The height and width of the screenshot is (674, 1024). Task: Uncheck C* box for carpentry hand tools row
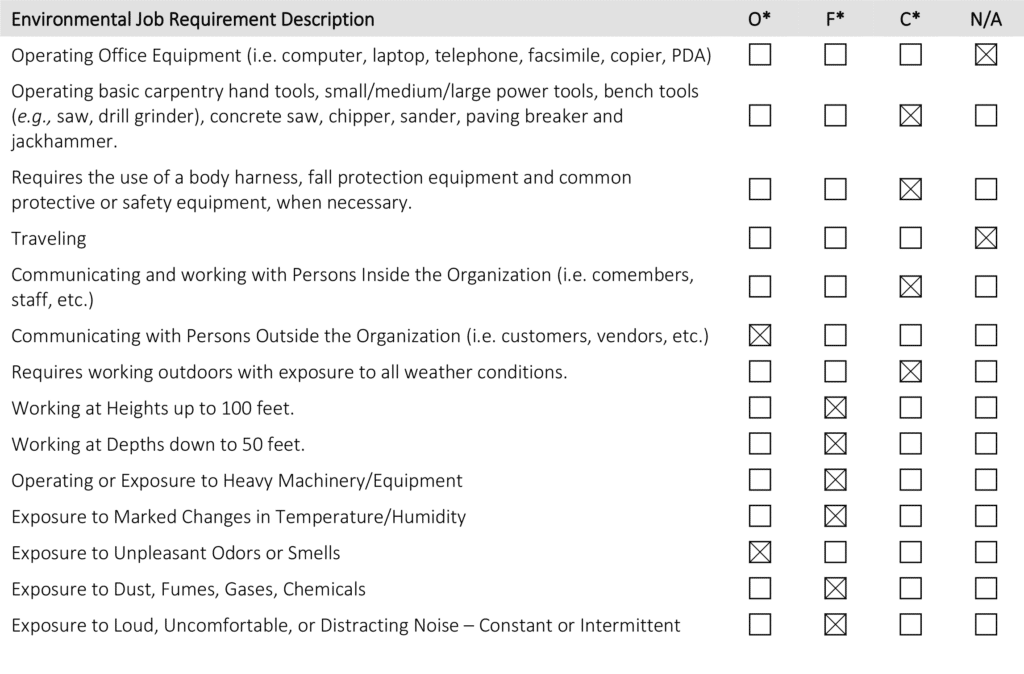click(910, 116)
